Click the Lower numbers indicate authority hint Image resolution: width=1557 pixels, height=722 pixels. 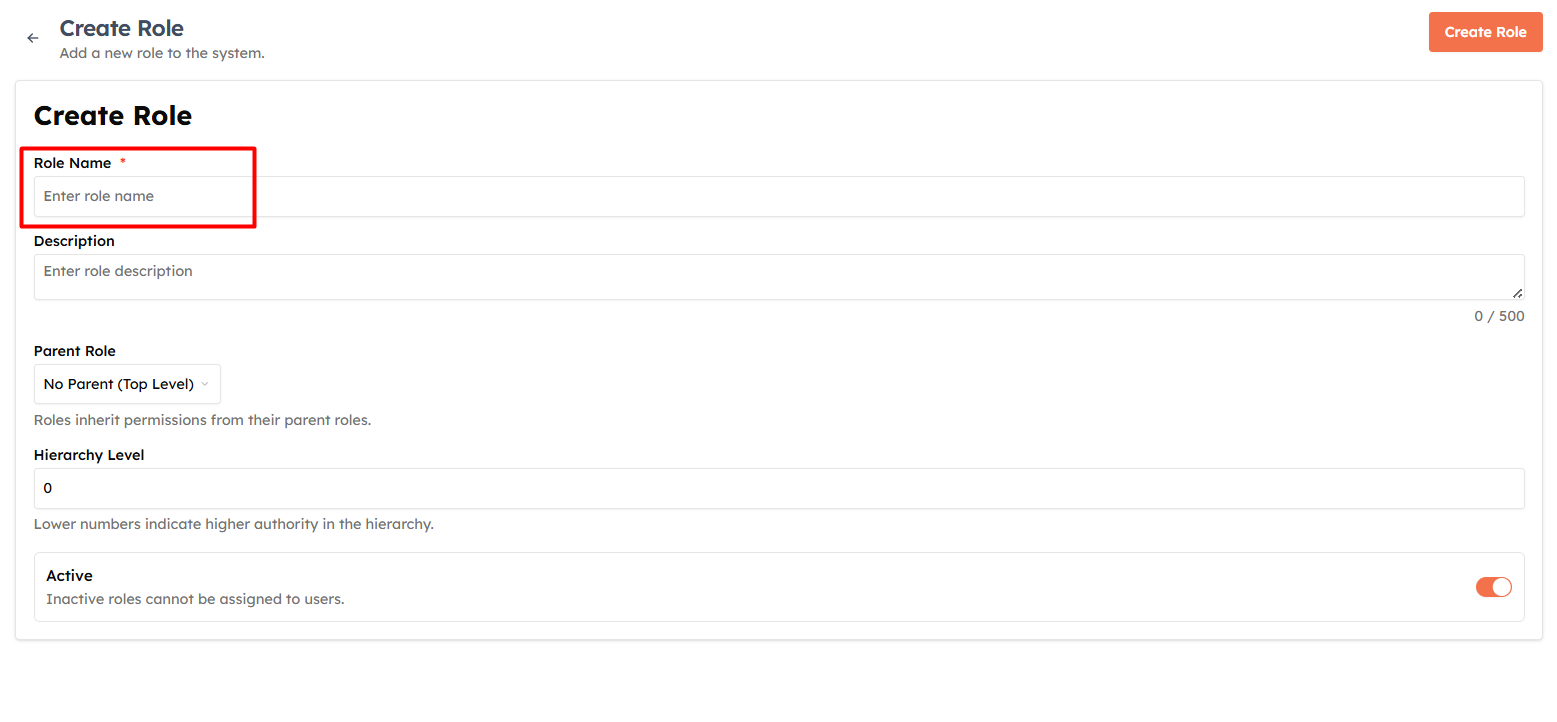[x=234, y=524]
